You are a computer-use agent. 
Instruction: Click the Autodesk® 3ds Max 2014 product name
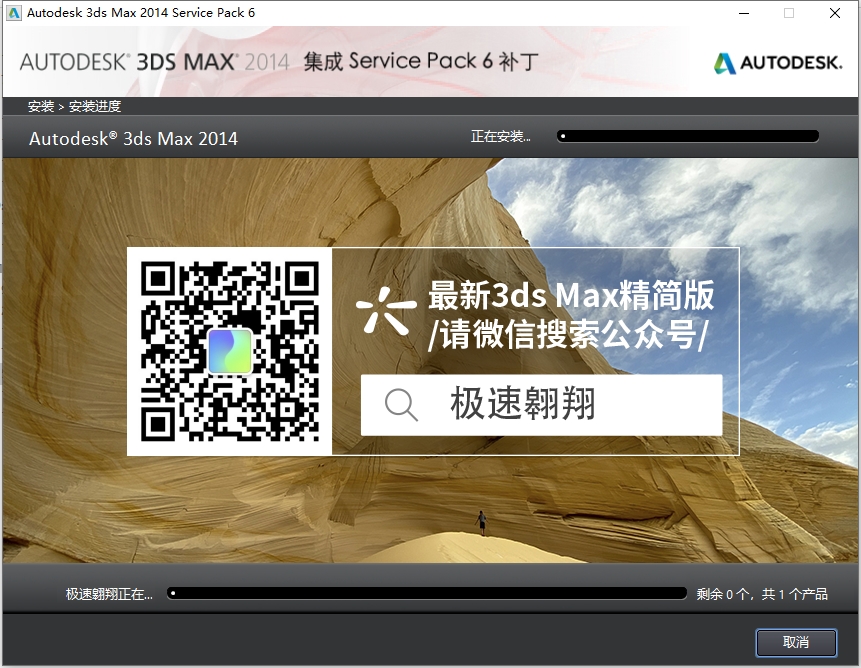tap(133, 138)
